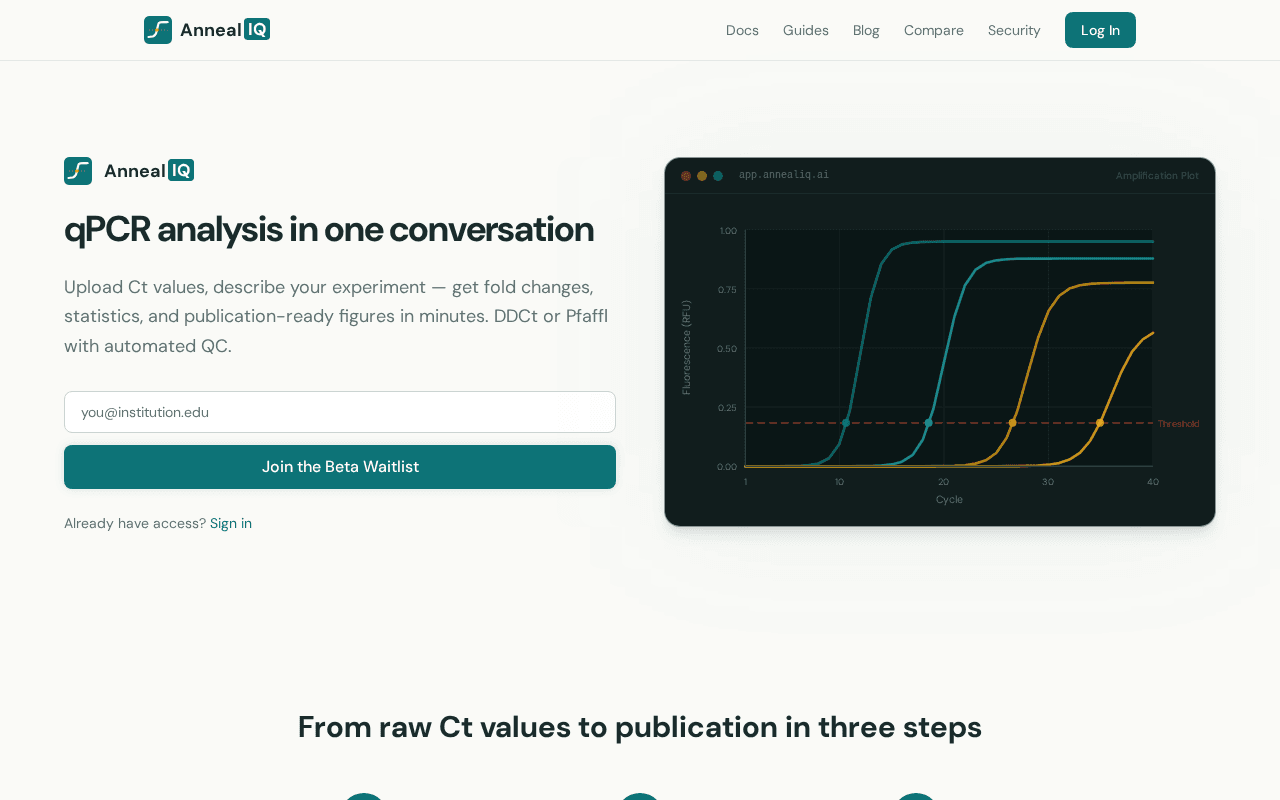
Task: Click the three steps section heading
Action: pyautogui.click(x=640, y=727)
